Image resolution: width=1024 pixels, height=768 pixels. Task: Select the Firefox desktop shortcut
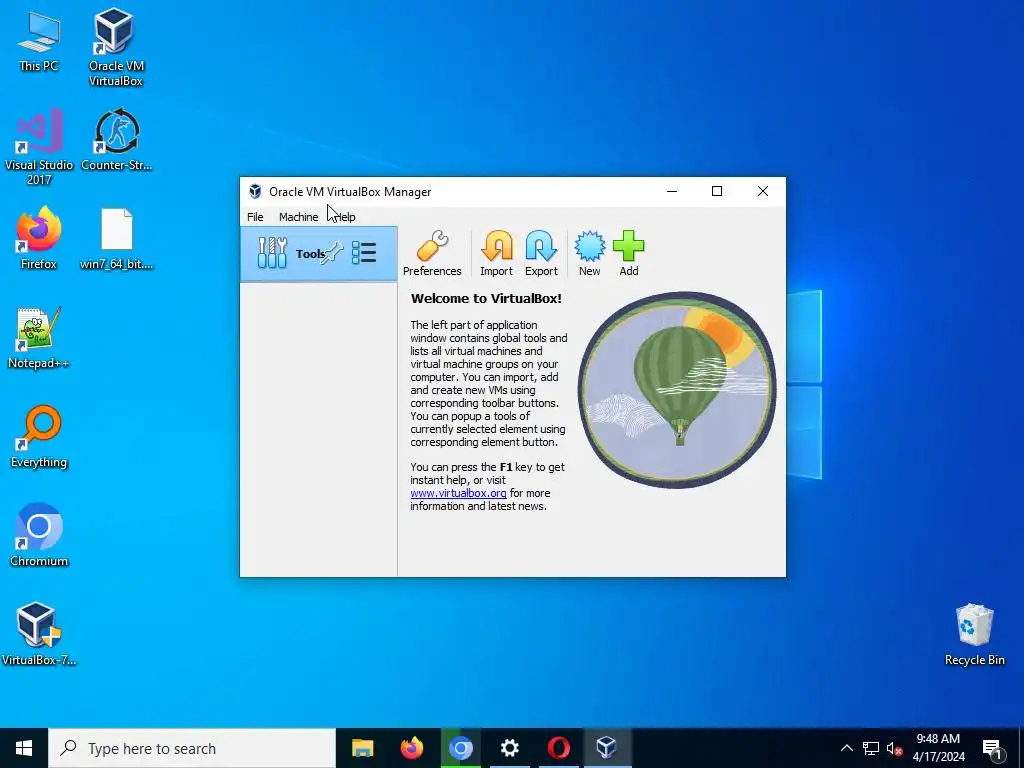39,238
